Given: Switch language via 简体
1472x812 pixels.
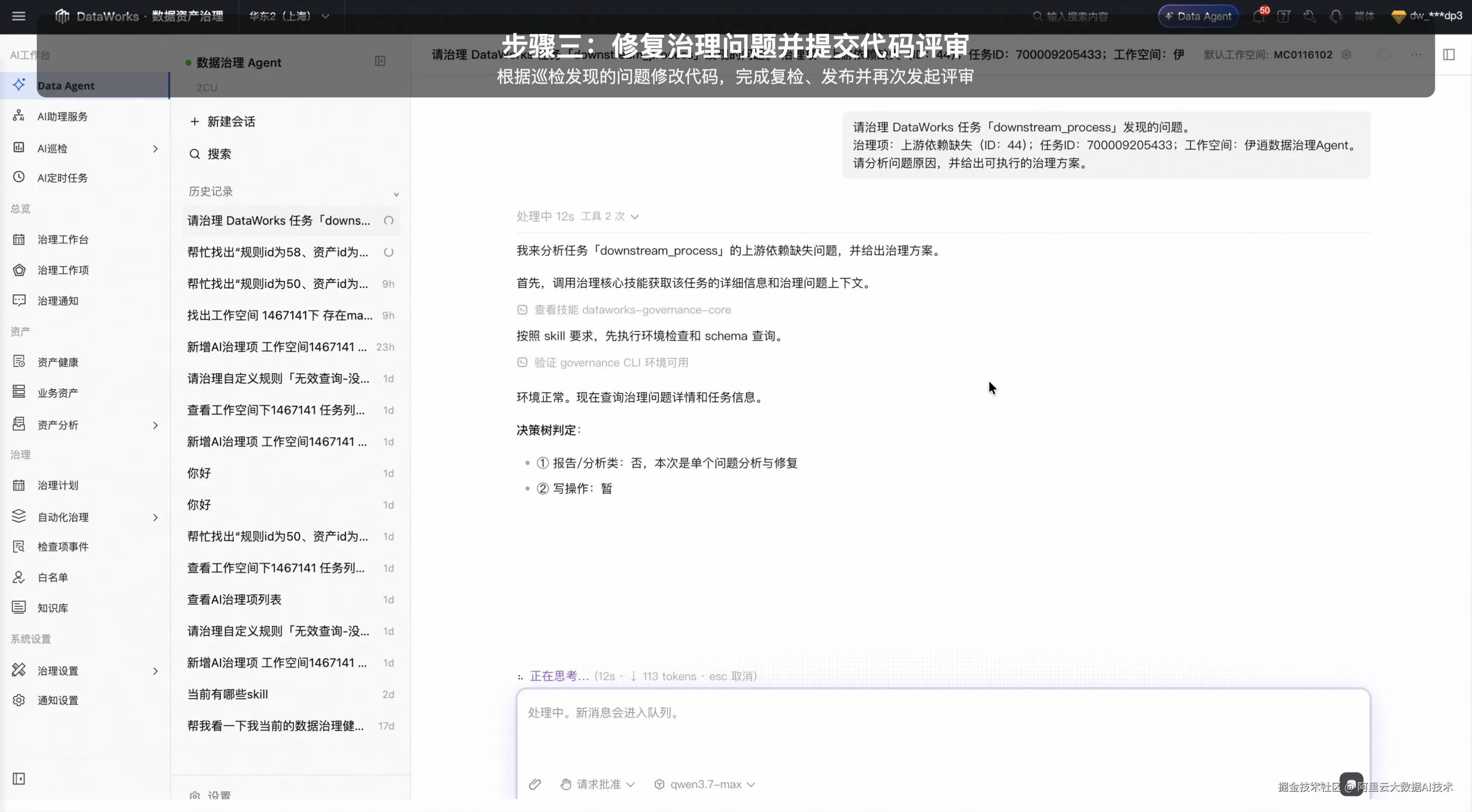Looking at the screenshot, I should (x=1365, y=16).
